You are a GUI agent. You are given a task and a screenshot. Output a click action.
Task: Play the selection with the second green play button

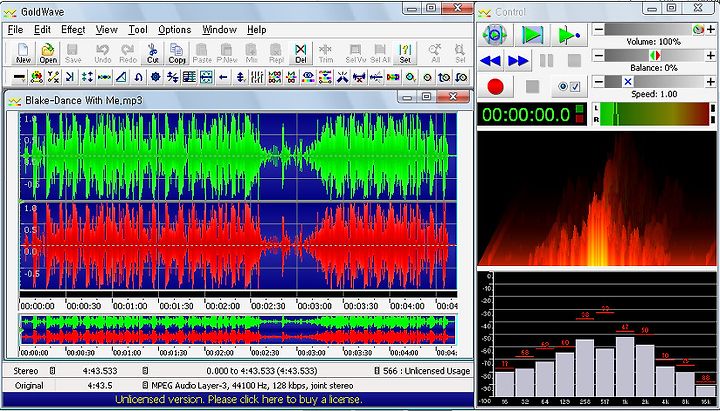532,35
